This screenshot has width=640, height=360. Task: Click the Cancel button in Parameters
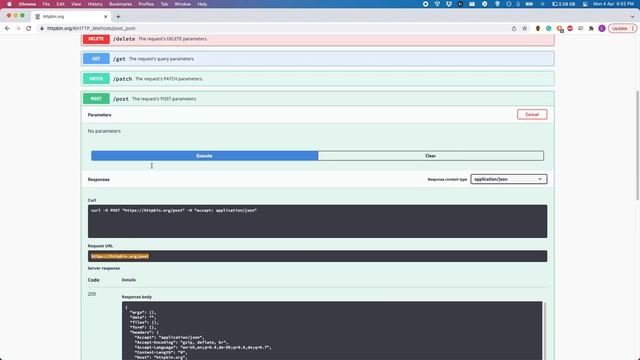pyautogui.click(x=532, y=114)
